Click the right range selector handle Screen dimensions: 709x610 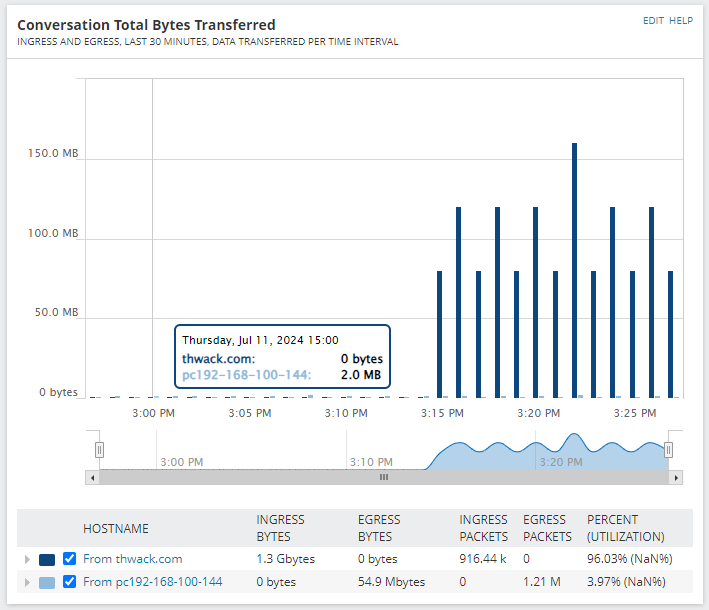tap(669, 450)
